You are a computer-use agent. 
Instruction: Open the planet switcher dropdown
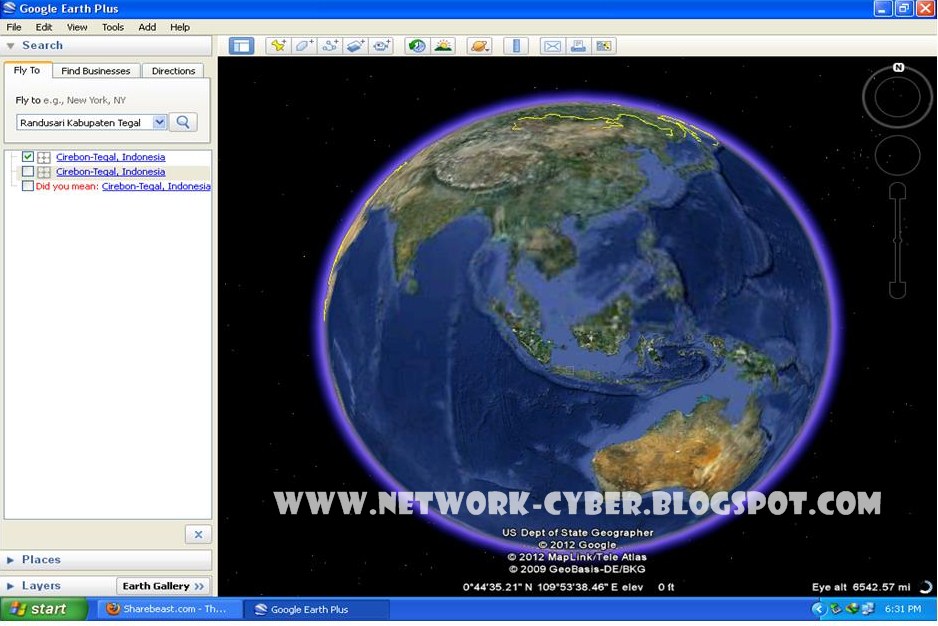pos(479,45)
